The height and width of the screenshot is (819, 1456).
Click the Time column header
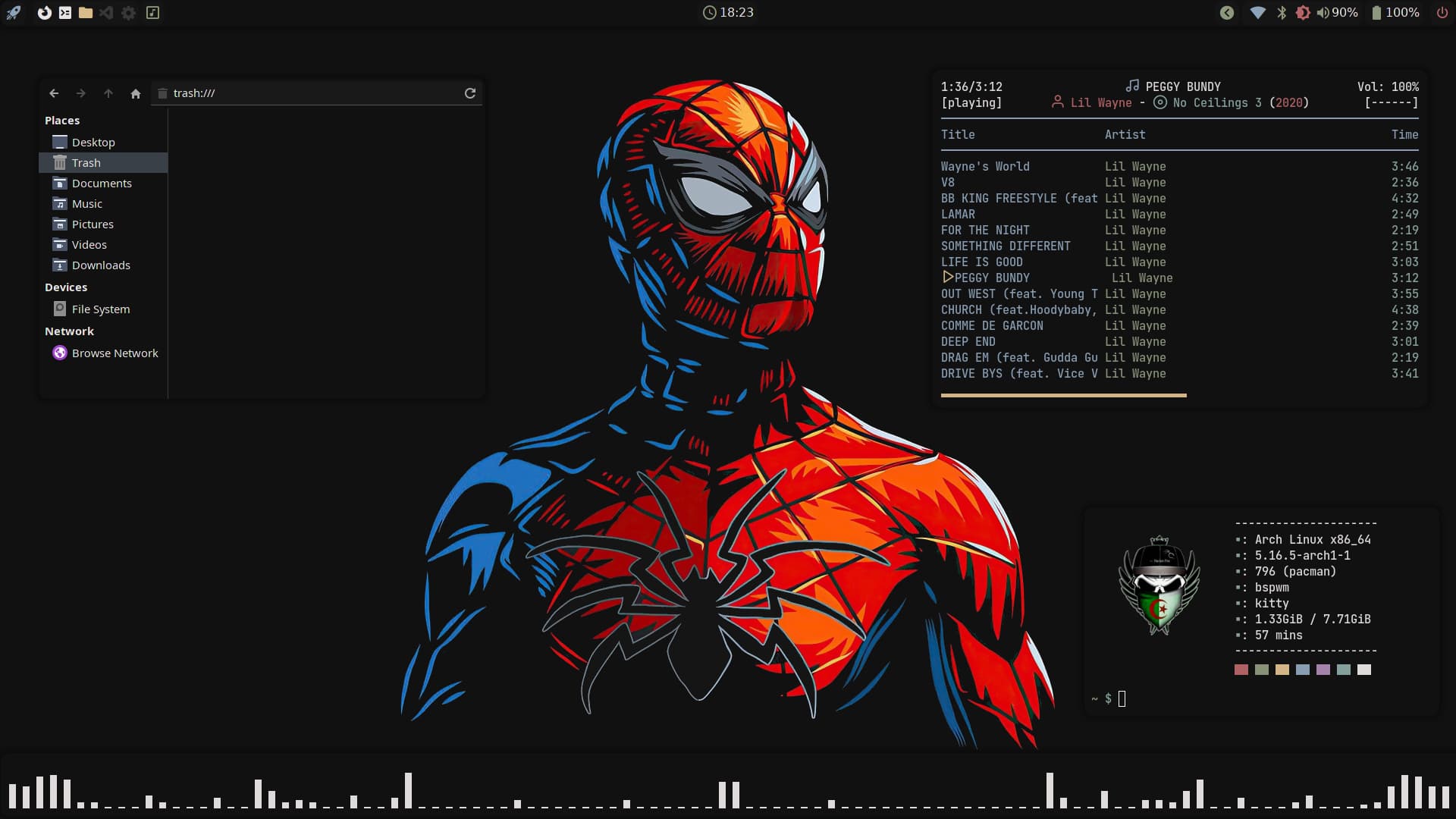tap(1404, 135)
